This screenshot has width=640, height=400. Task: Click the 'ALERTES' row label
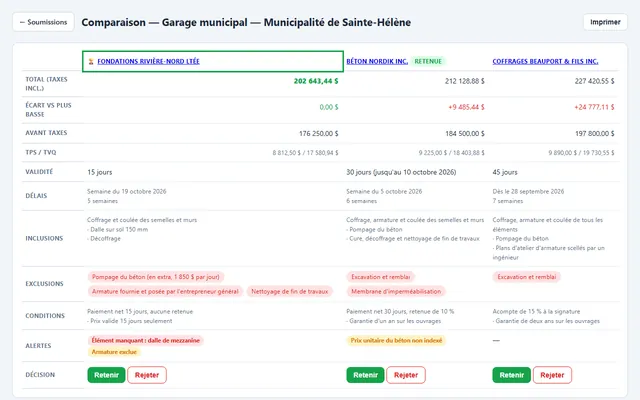coord(38,346)
